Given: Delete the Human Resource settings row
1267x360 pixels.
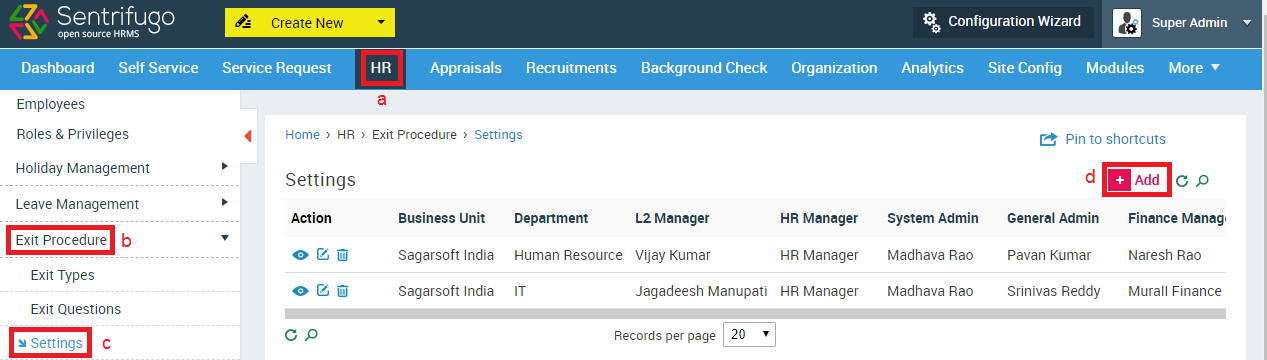Looking at the screenshot, I should coord(342,255).
